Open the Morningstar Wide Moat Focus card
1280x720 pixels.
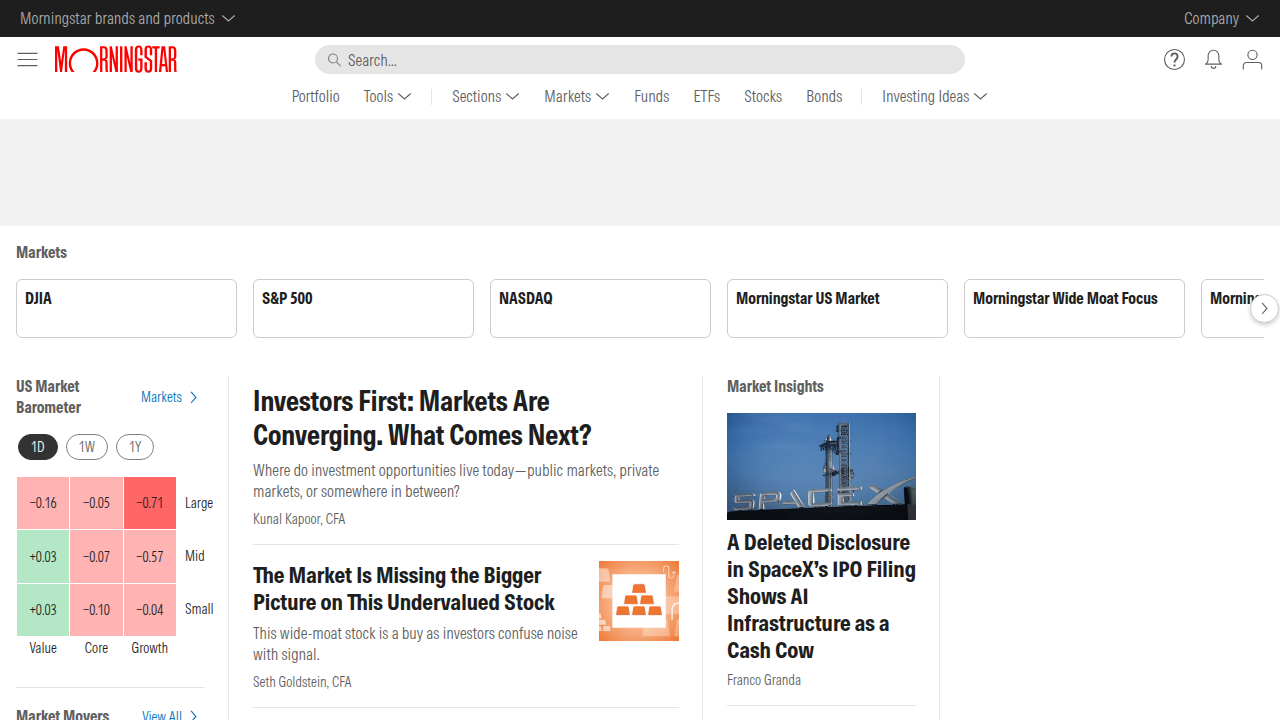click(1074, 308)
